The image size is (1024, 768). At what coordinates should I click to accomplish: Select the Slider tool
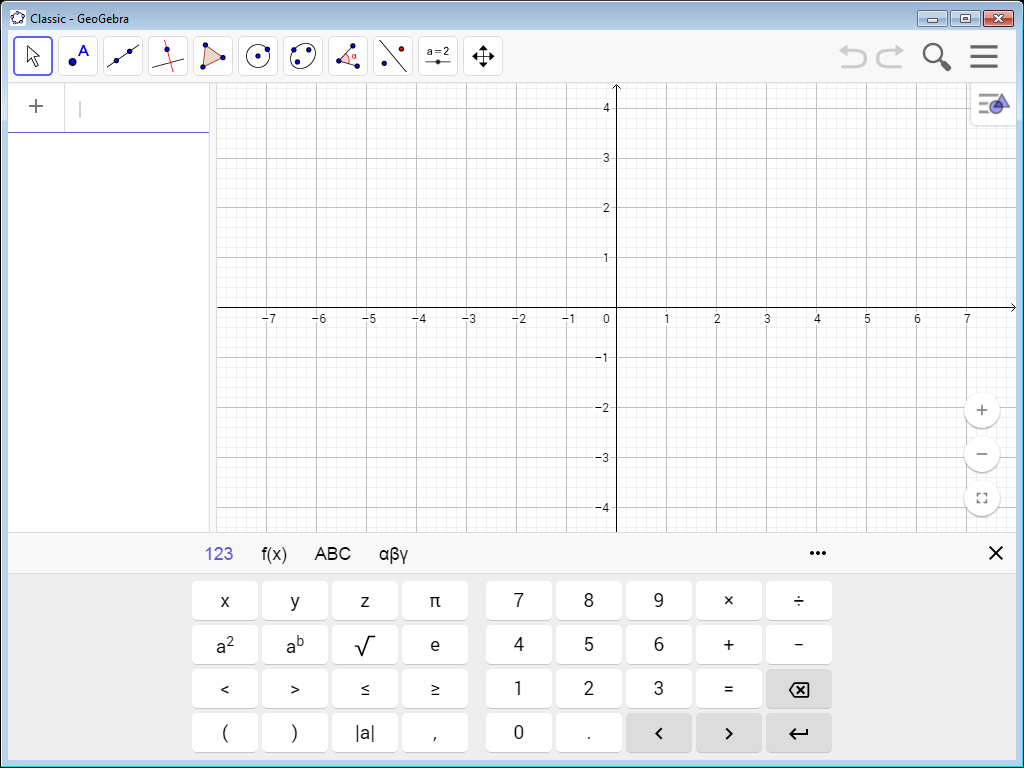click(x=438, y=56)
